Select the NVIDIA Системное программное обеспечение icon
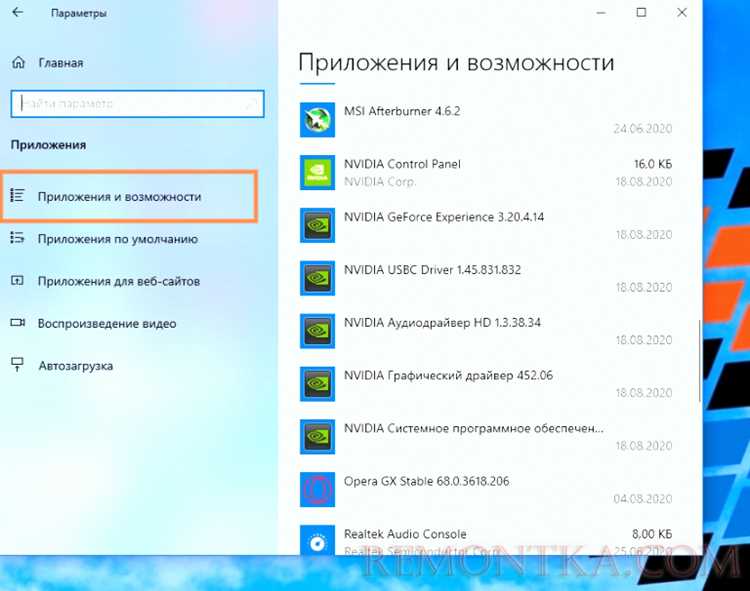Image resolution: width=750 pixels, height=591 pixels. point(317,437)
